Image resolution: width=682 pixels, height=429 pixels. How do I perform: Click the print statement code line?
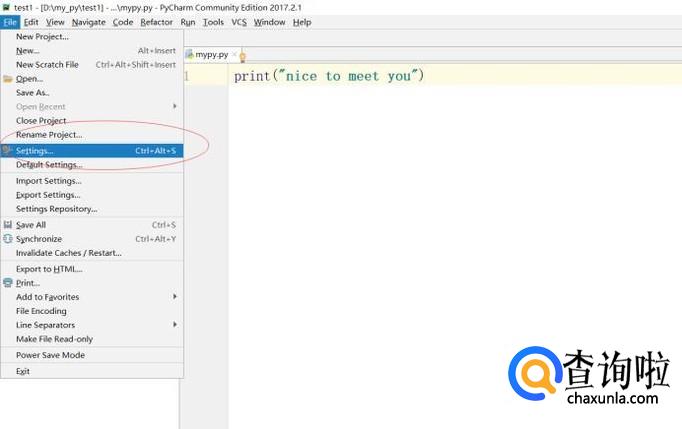click(x=329, y=76)
